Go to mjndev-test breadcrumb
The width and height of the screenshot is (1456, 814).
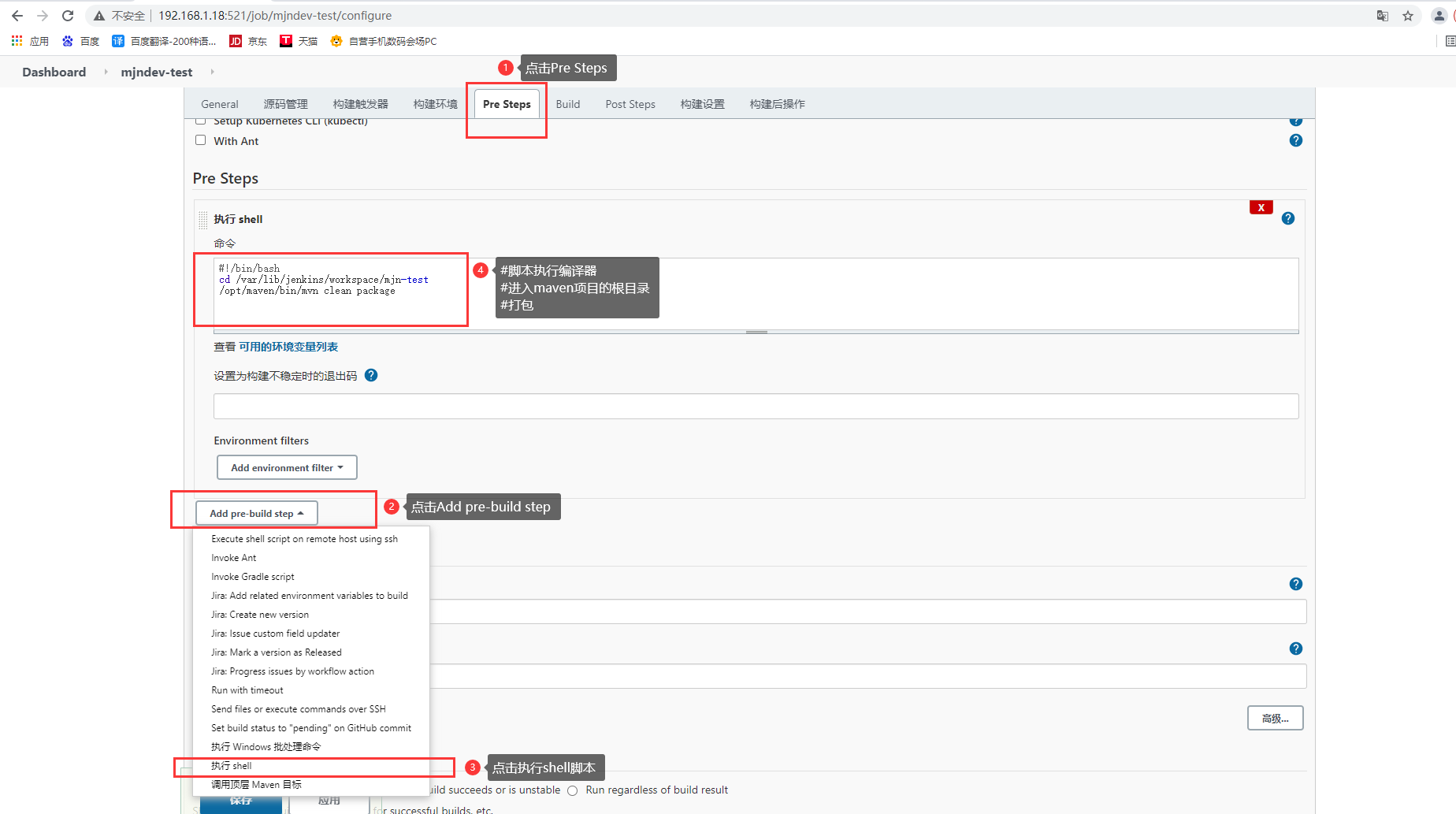[x=157, y=72]
